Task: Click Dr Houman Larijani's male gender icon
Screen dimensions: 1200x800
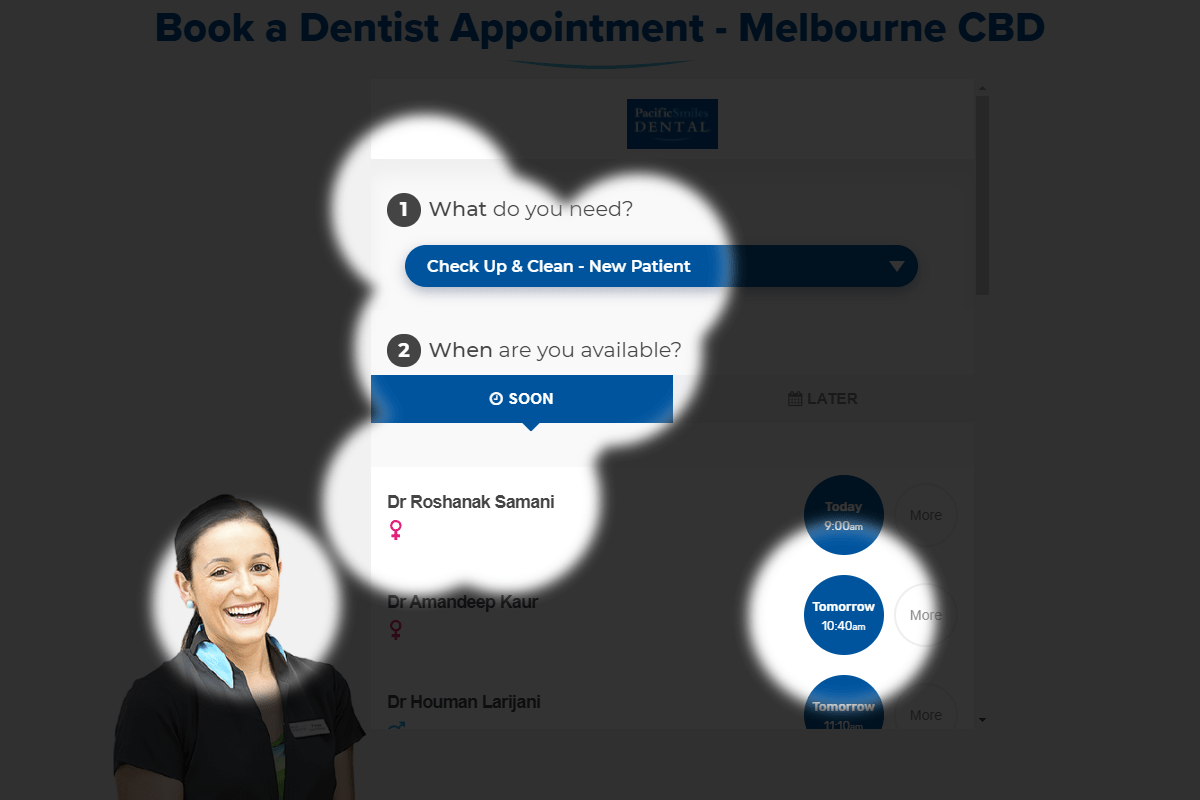Action: pos(396,726)
